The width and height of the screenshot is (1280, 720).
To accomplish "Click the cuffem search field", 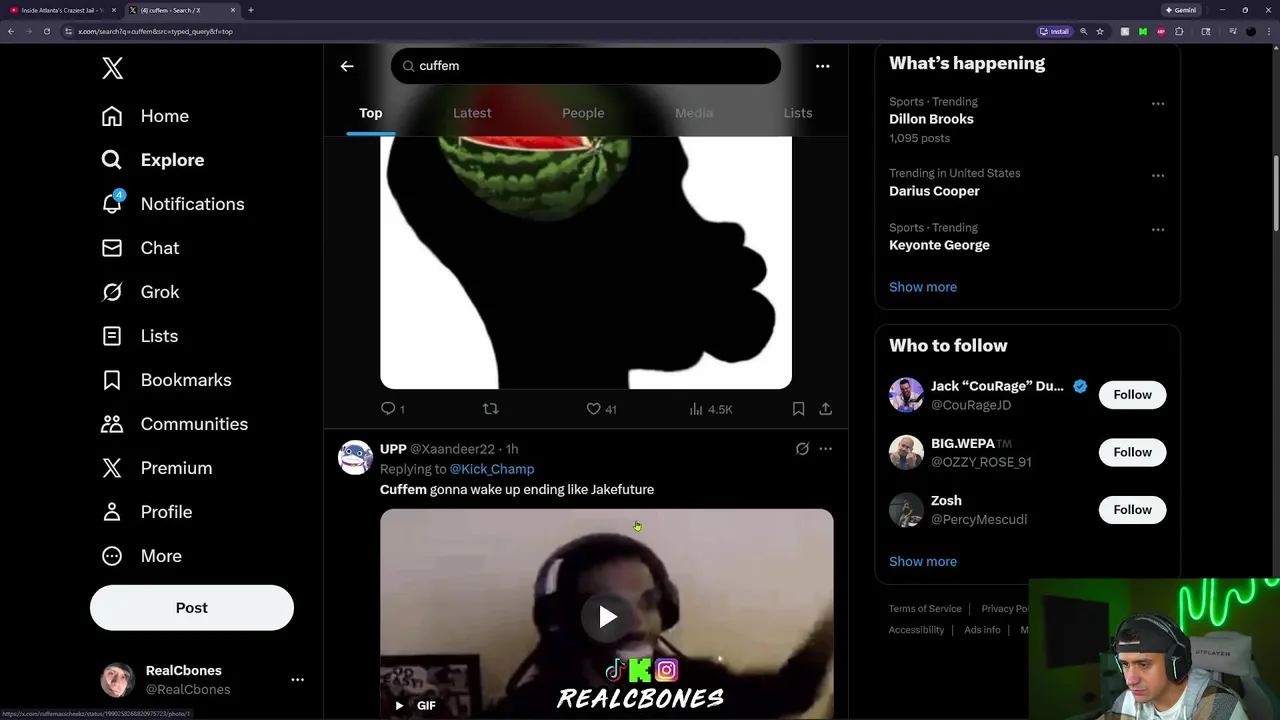I will pos(586,66).
